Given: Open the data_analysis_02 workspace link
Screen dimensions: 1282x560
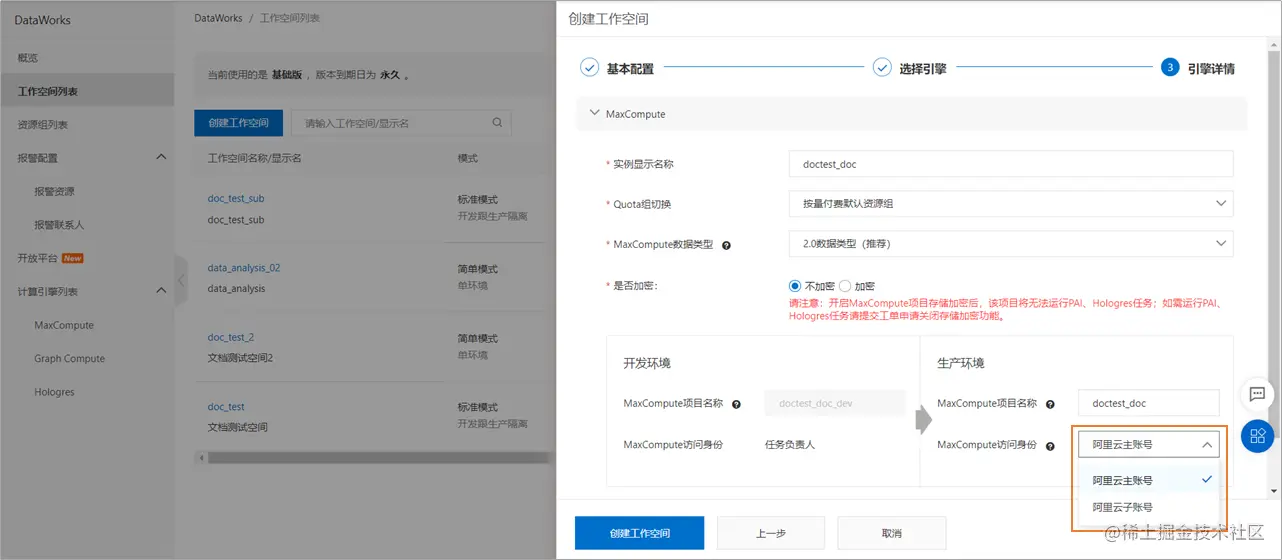Looking at the screenshot, I should click(244, 268).
